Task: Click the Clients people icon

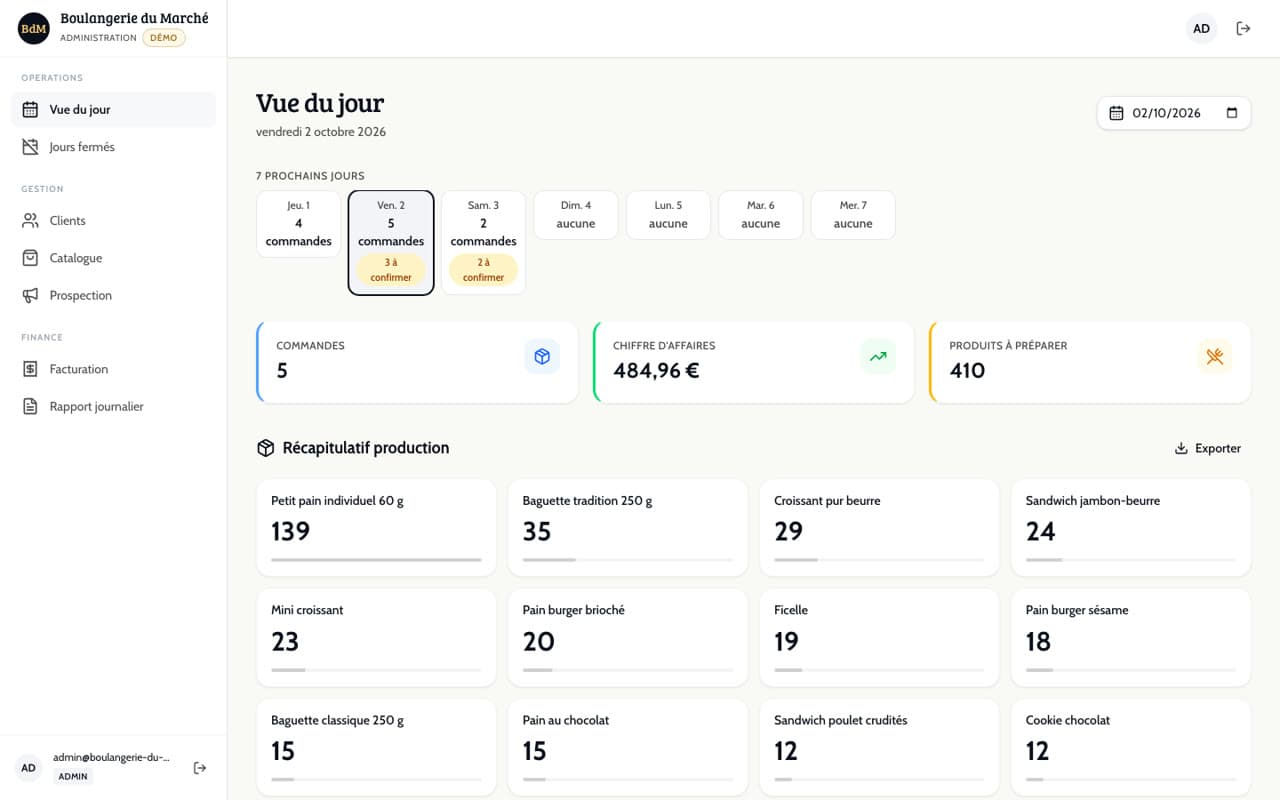Action: (x=30, y=221)
